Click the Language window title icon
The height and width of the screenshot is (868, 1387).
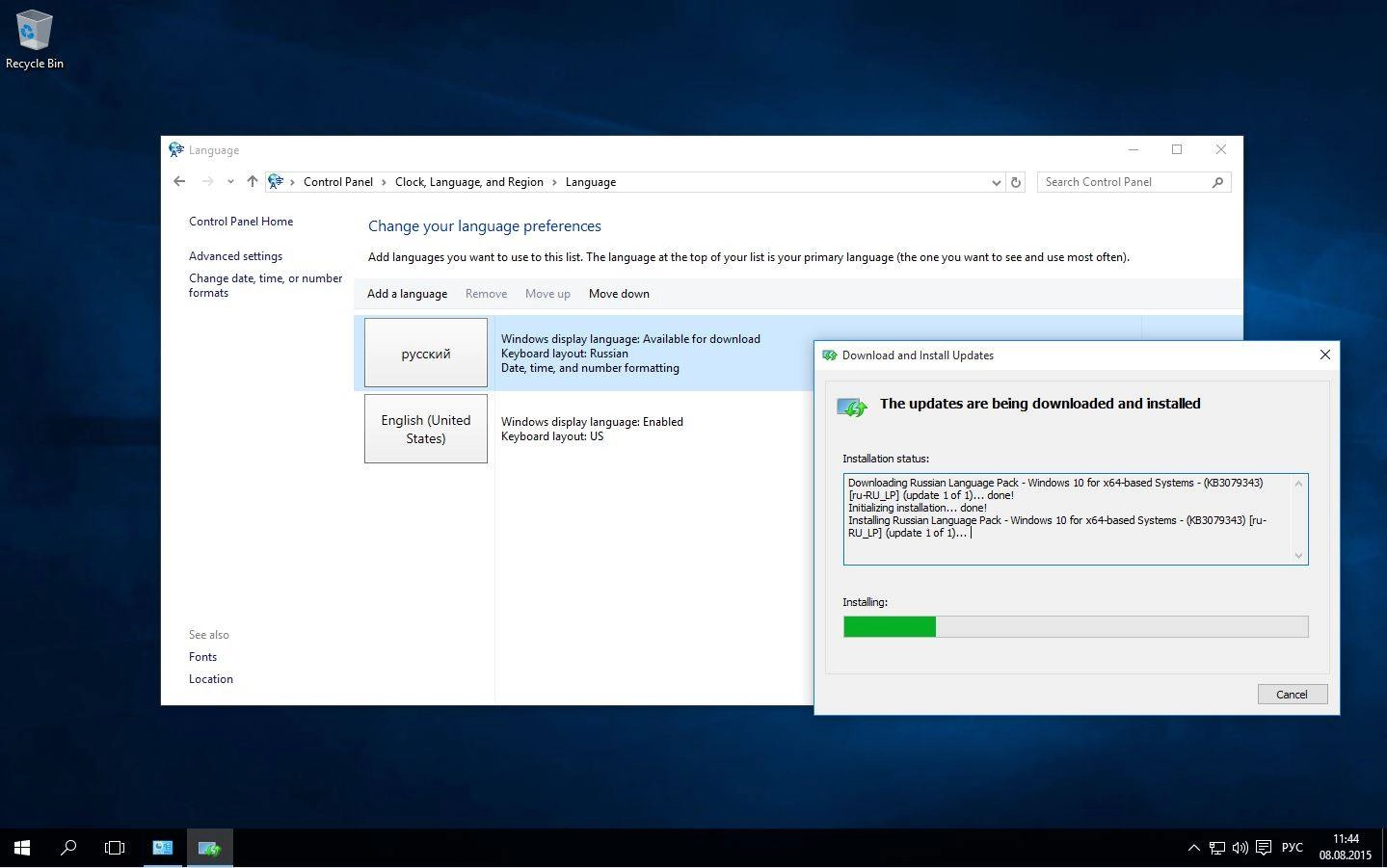(x=176, y=149)
